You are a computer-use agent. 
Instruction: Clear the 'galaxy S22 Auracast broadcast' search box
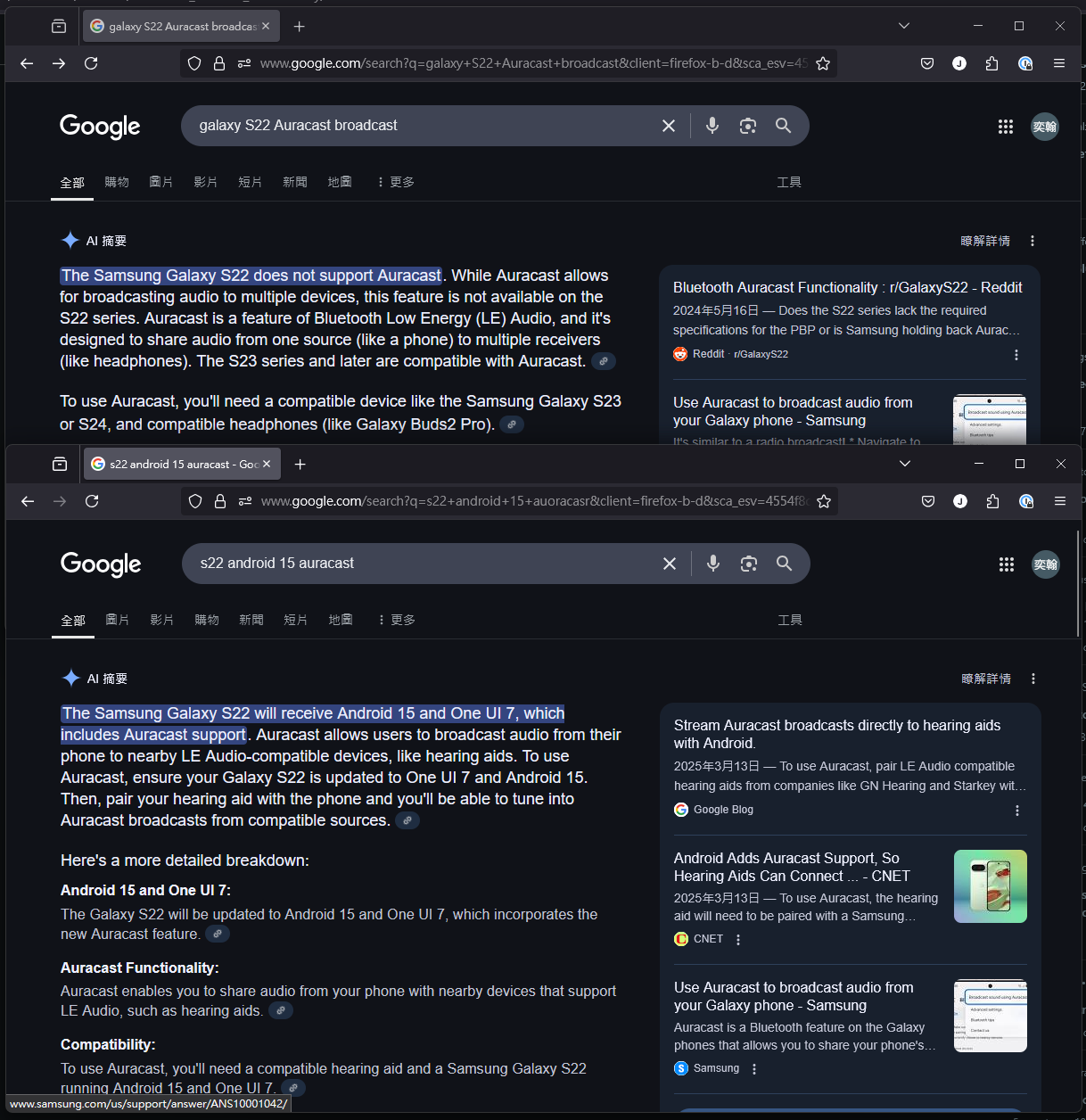coord(669,126)
